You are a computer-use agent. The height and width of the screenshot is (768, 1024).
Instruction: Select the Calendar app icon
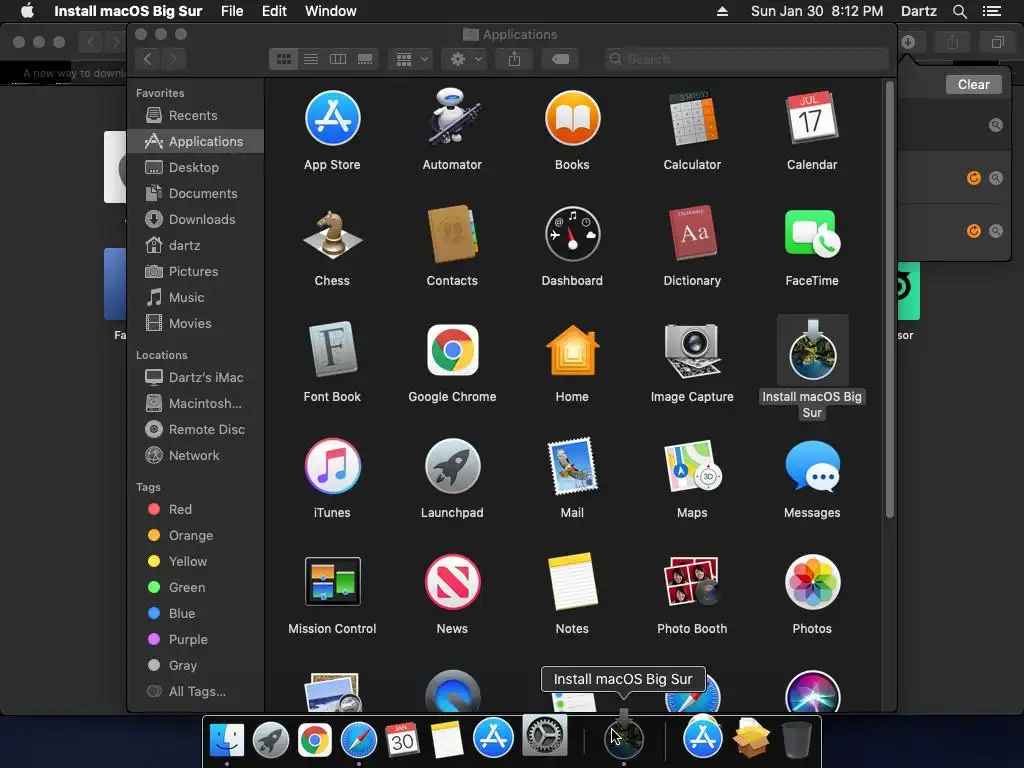(812, 118)
